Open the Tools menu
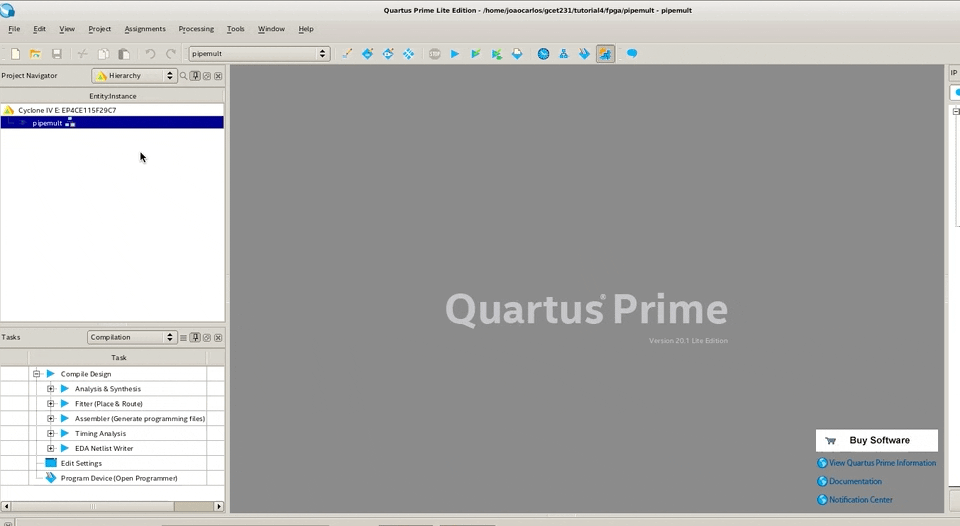960x526 pixels. click(x=235, y=29)
